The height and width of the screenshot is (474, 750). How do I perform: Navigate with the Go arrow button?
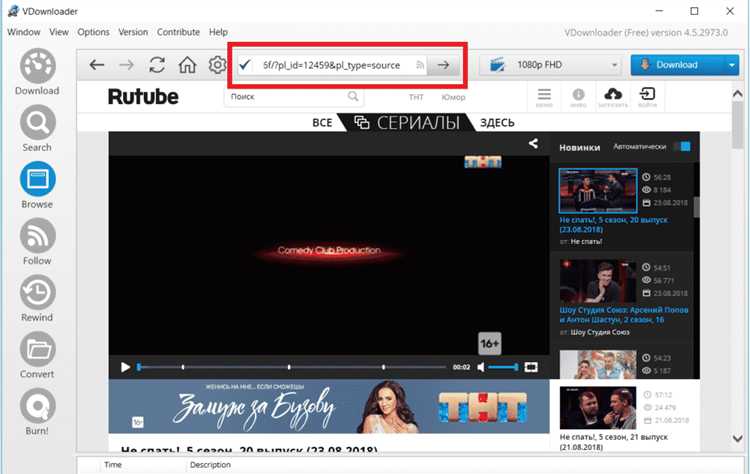pyautogui.click(x=443, y=65)
